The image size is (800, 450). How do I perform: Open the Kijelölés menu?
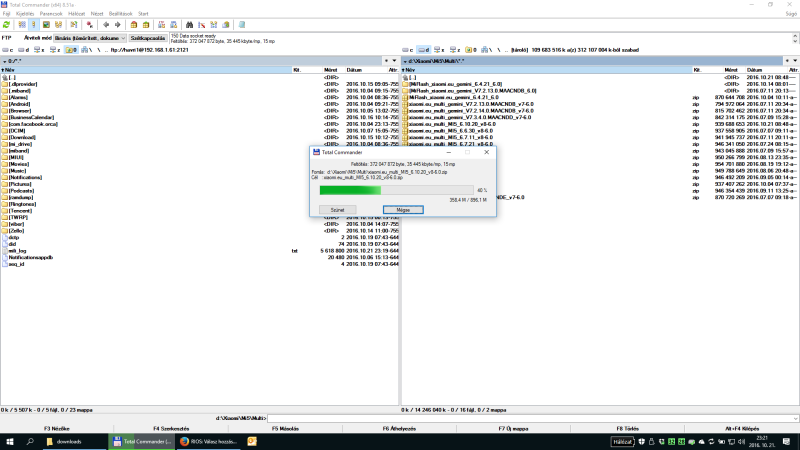25,14
